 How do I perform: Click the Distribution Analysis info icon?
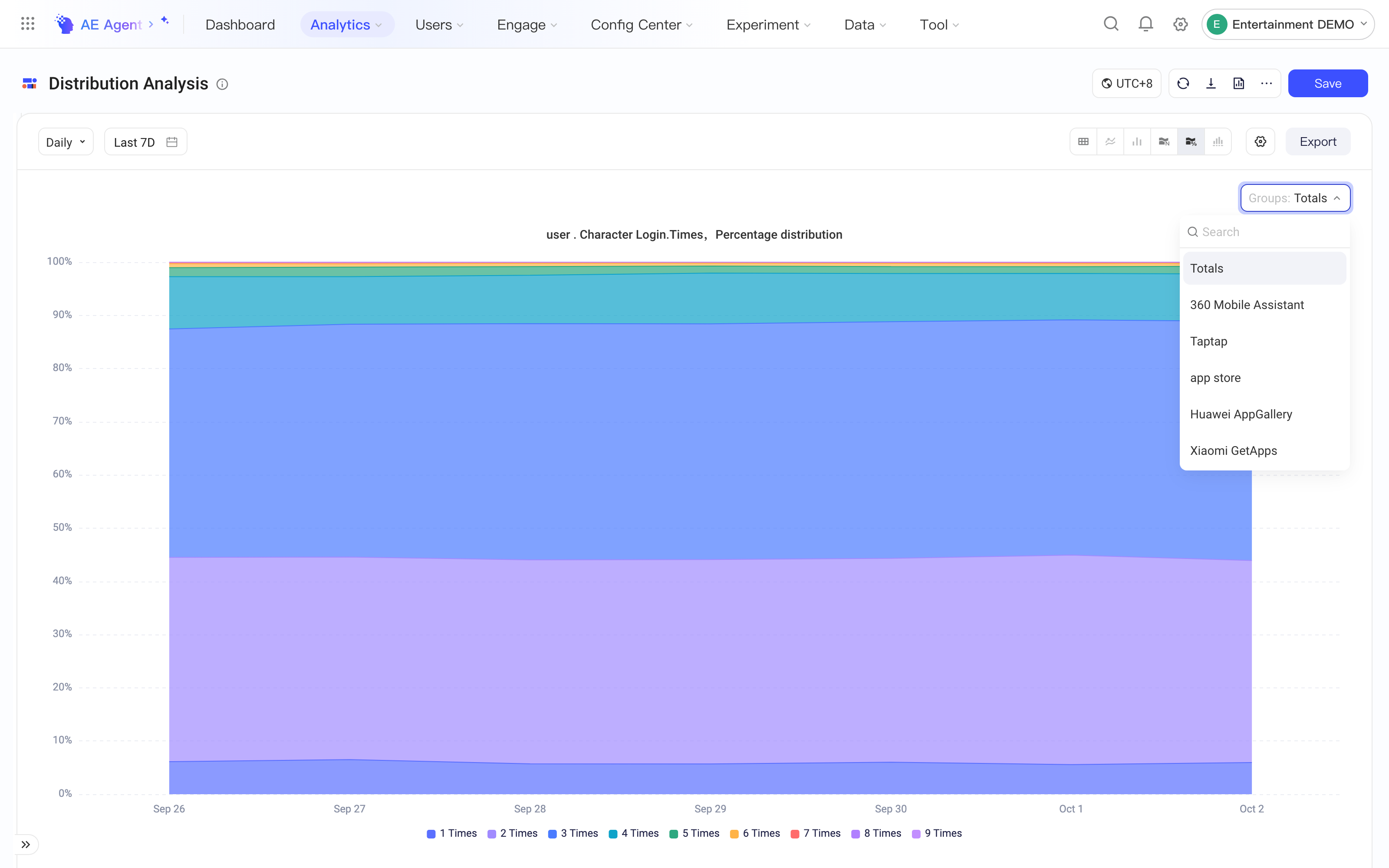[222, 84]
